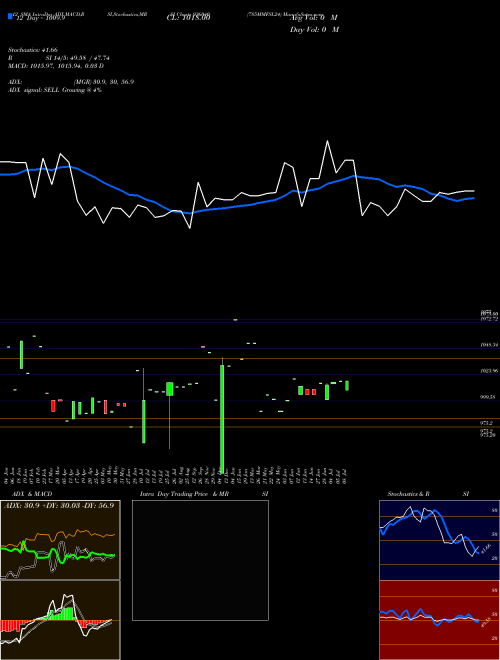Click the ADX '(MGR) 30.9, 30, 56.9' values
Screen dimensions: 500x660
tap(104, 82)
